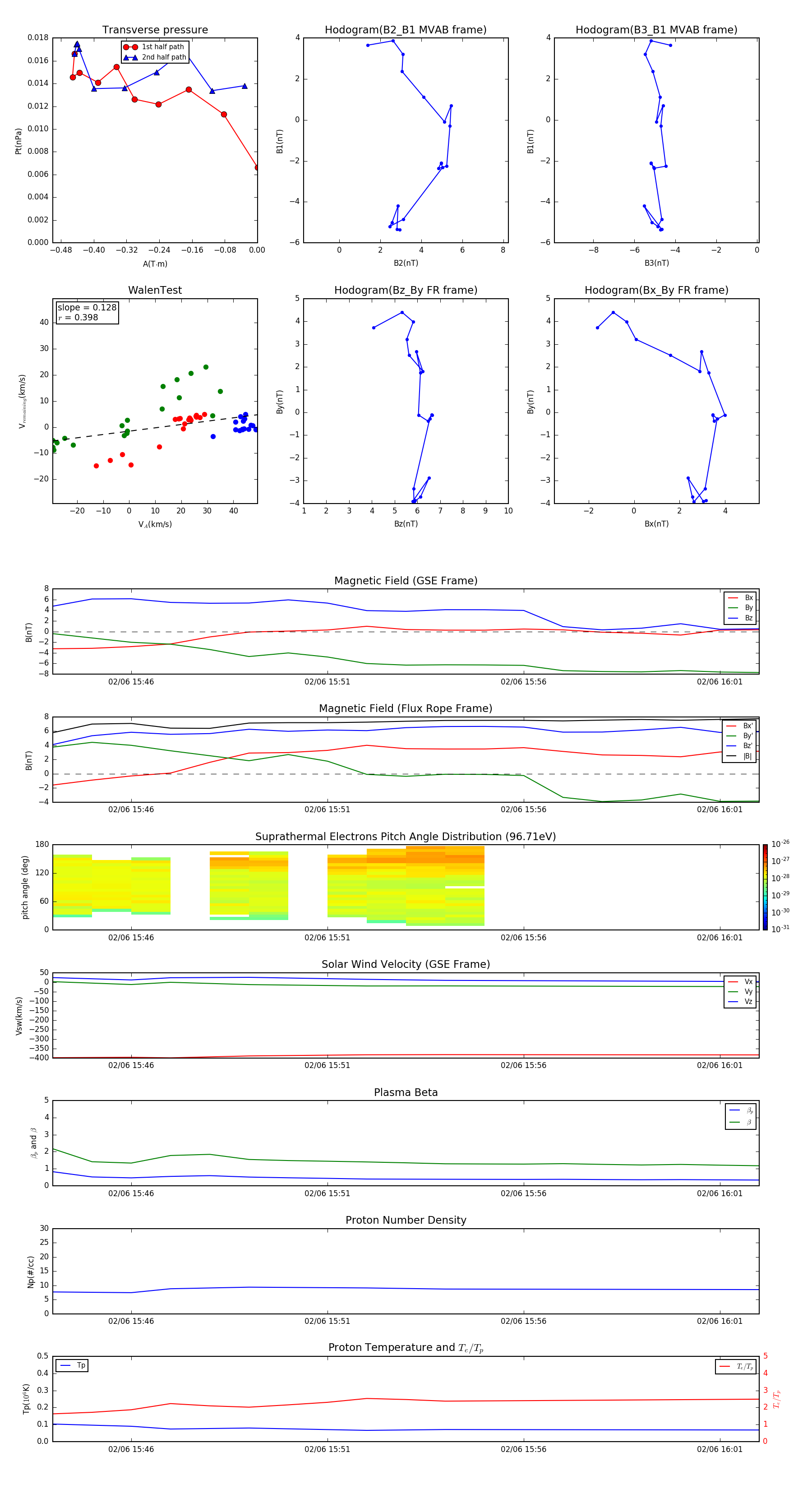Screen dimensions: 812x1489
Task: Select the '2nd half path' legend entry
Action: pos(155,57)
